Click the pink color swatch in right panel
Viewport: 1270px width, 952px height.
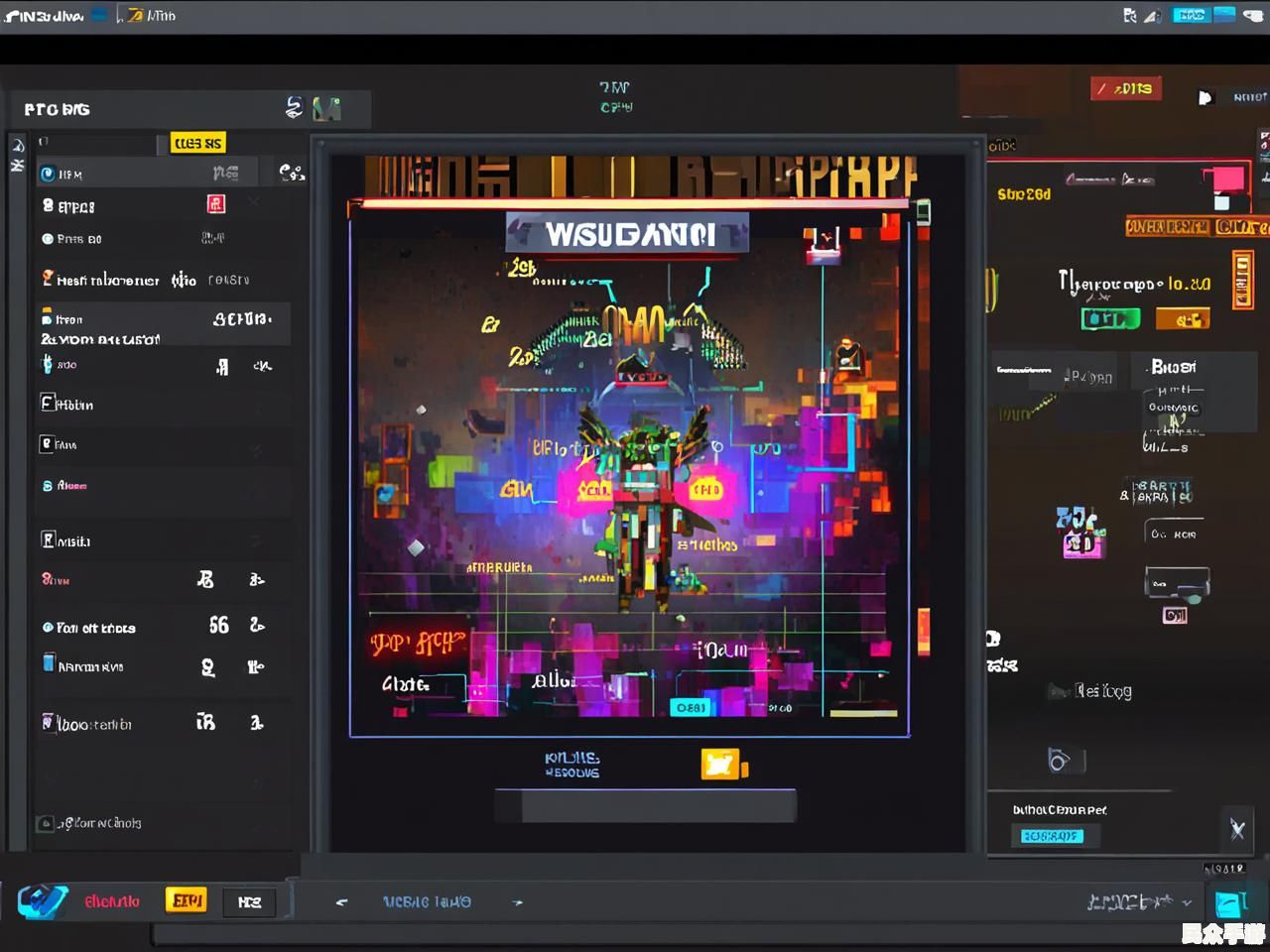(x=1227, y=179)
